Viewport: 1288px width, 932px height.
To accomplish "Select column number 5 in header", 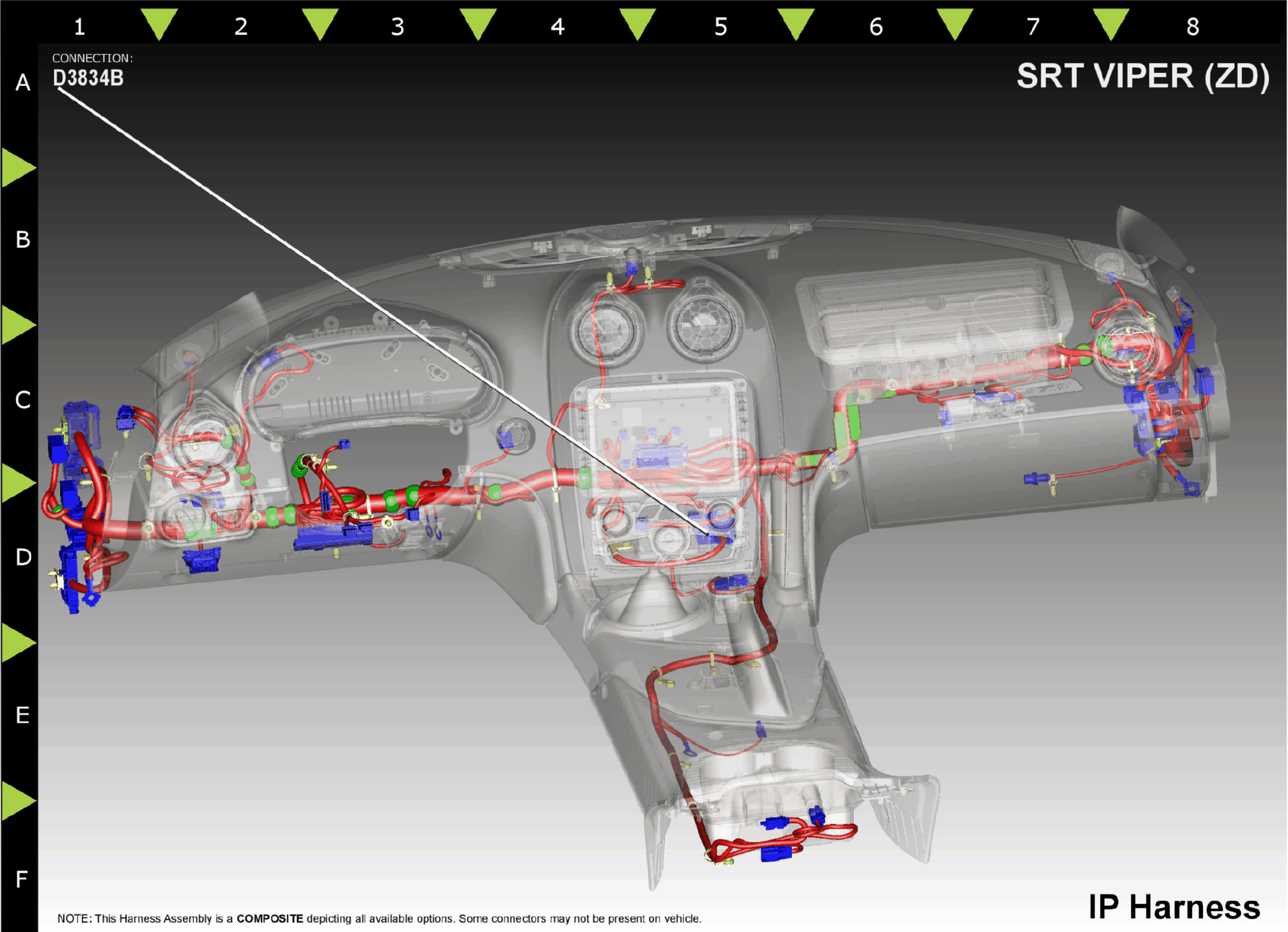I will tap(720, 27).
